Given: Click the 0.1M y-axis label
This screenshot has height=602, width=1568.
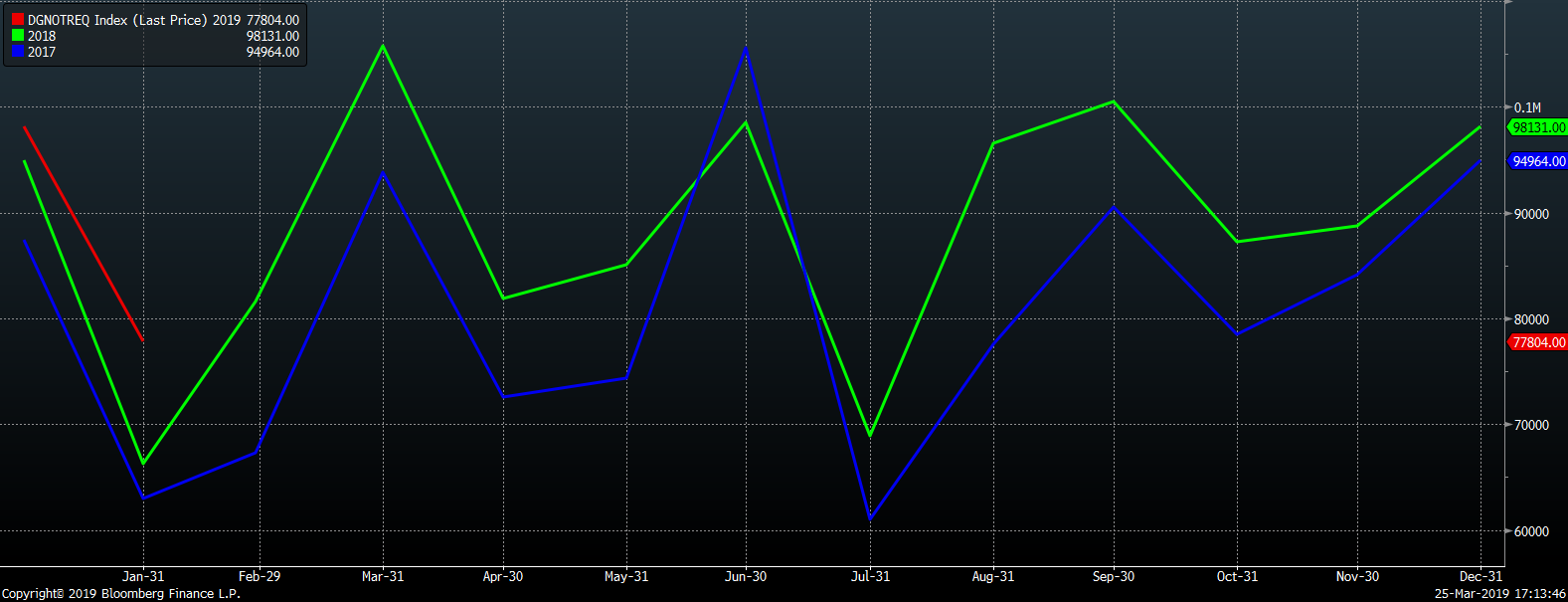Looking at the screenshot, I should pyautogui.click(x=1527, y=107).
